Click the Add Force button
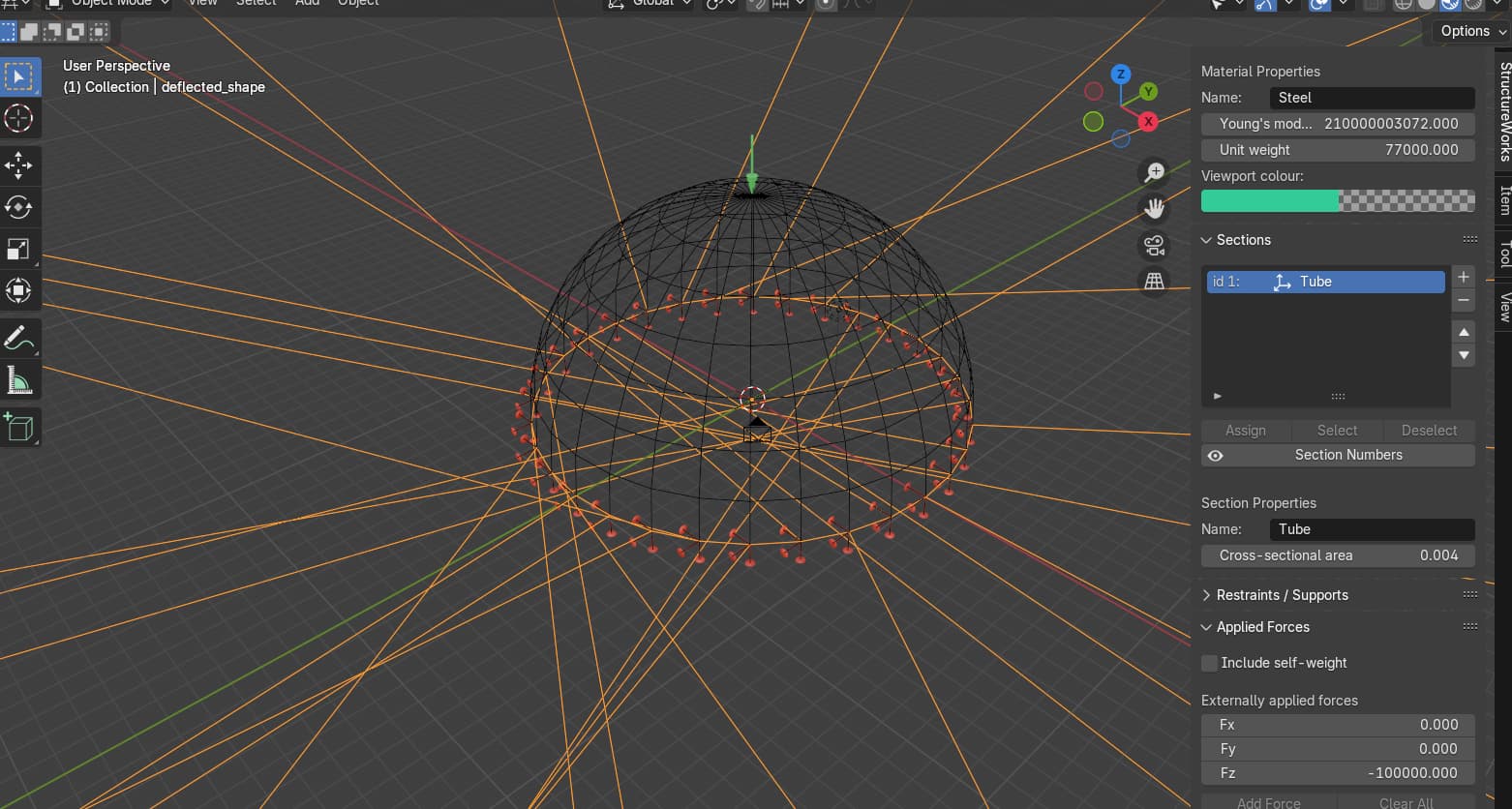The width and height of the screenshot is (1512, 809). (1268, 802)
